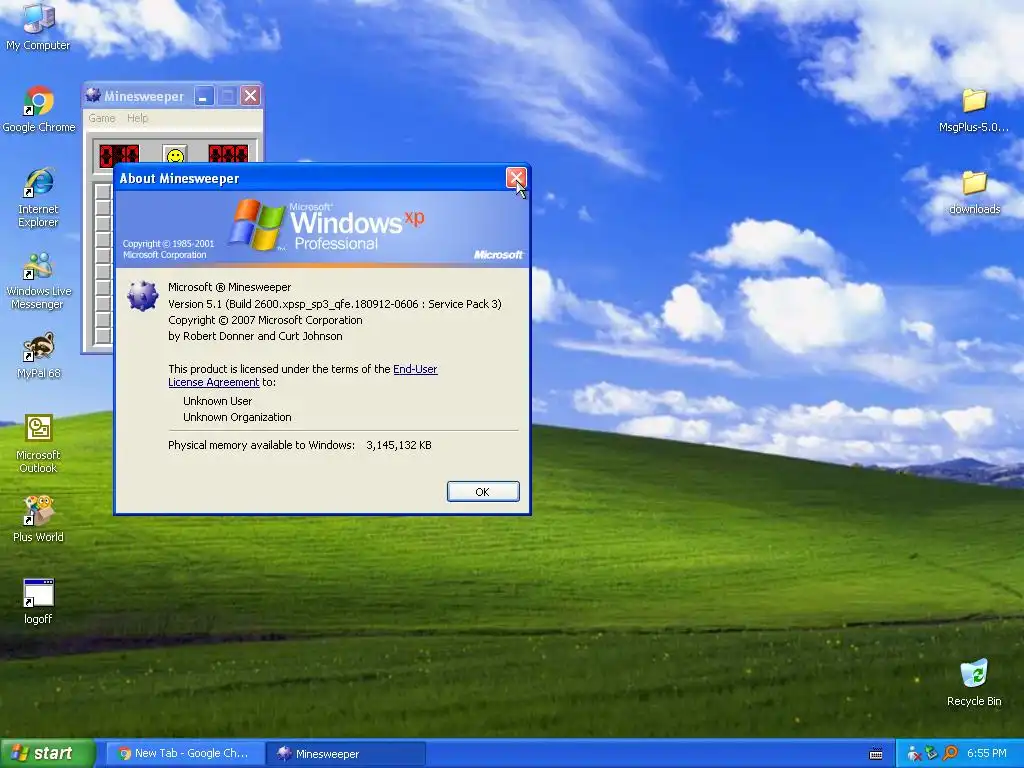Click the orange magnifier tray icon
This screenshot has height=768, width=1024.
[x=950, y=753]
